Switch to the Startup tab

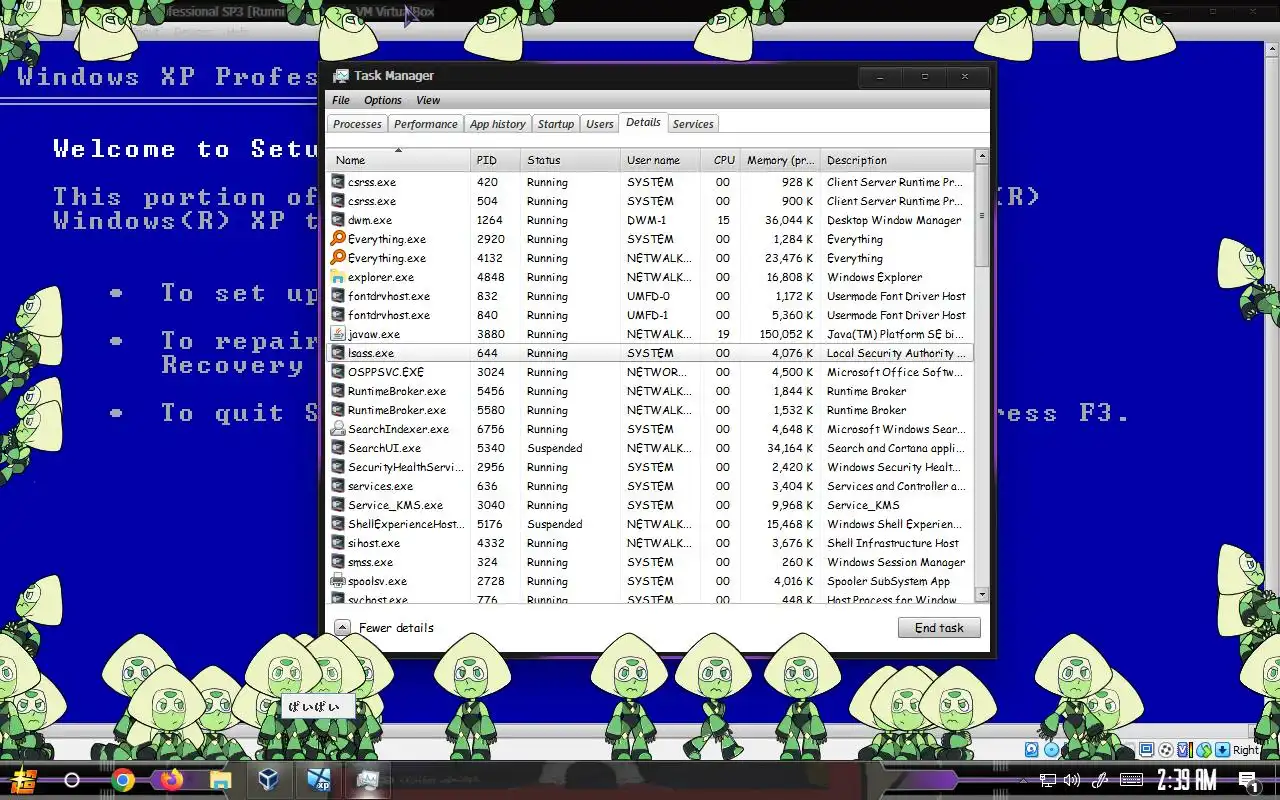click(555, 124)
